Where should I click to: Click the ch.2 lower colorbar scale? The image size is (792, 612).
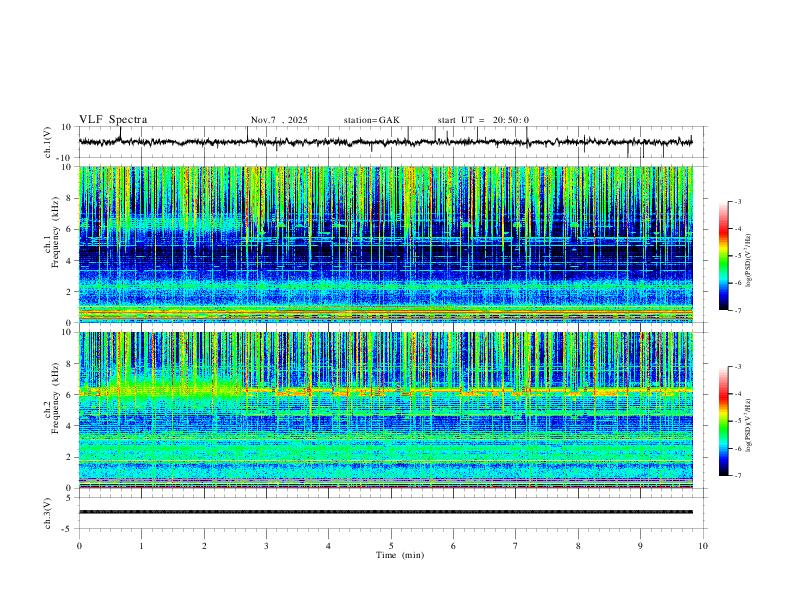(724, 421)
